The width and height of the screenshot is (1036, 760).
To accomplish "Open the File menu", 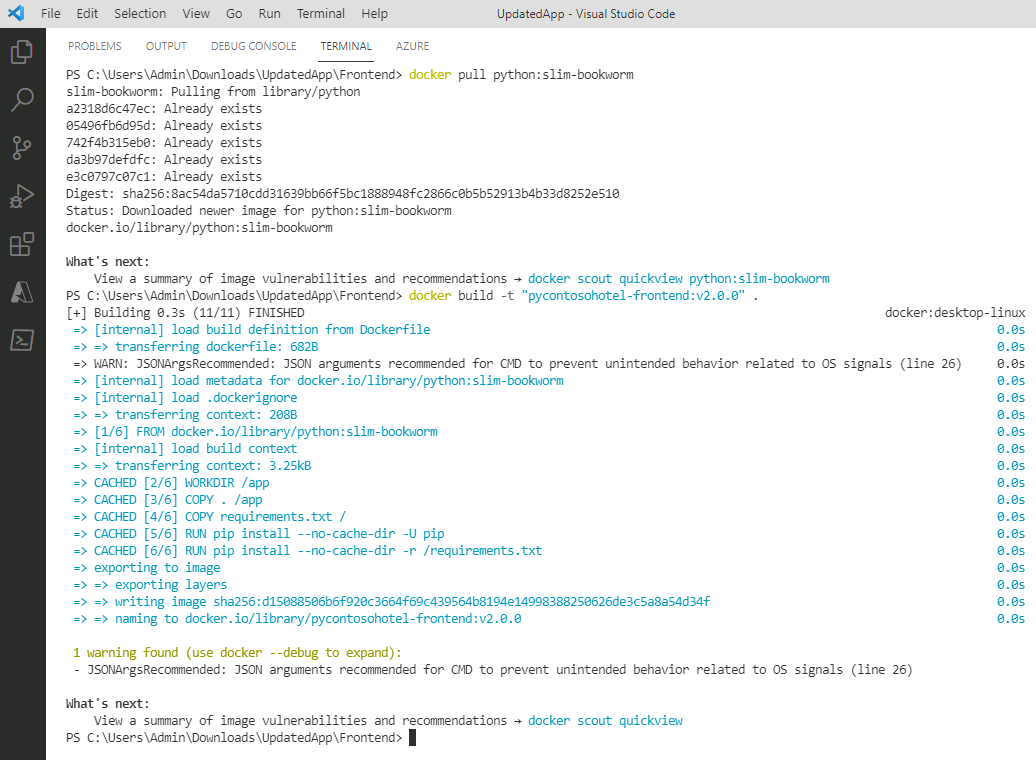I will [x=50, y=13].
